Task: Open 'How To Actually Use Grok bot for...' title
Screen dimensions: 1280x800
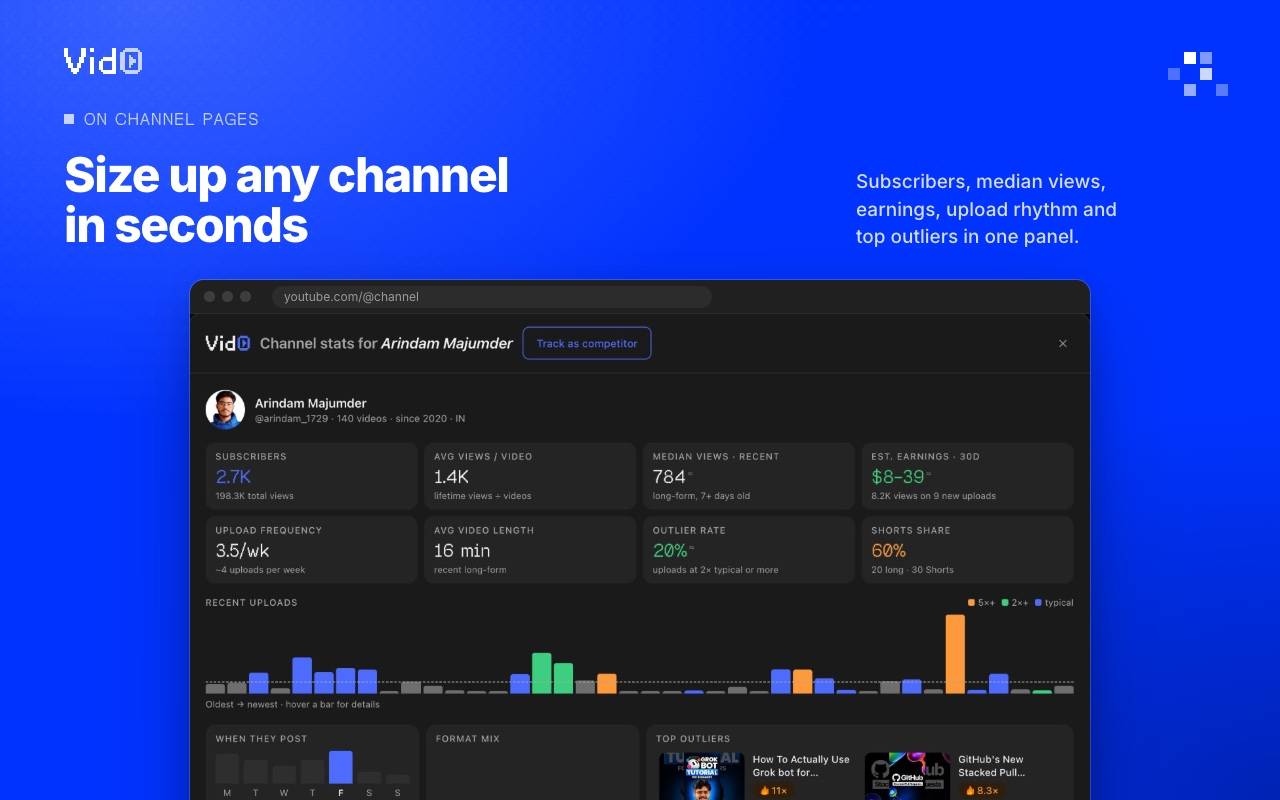Action: click(x=801, y=766)
